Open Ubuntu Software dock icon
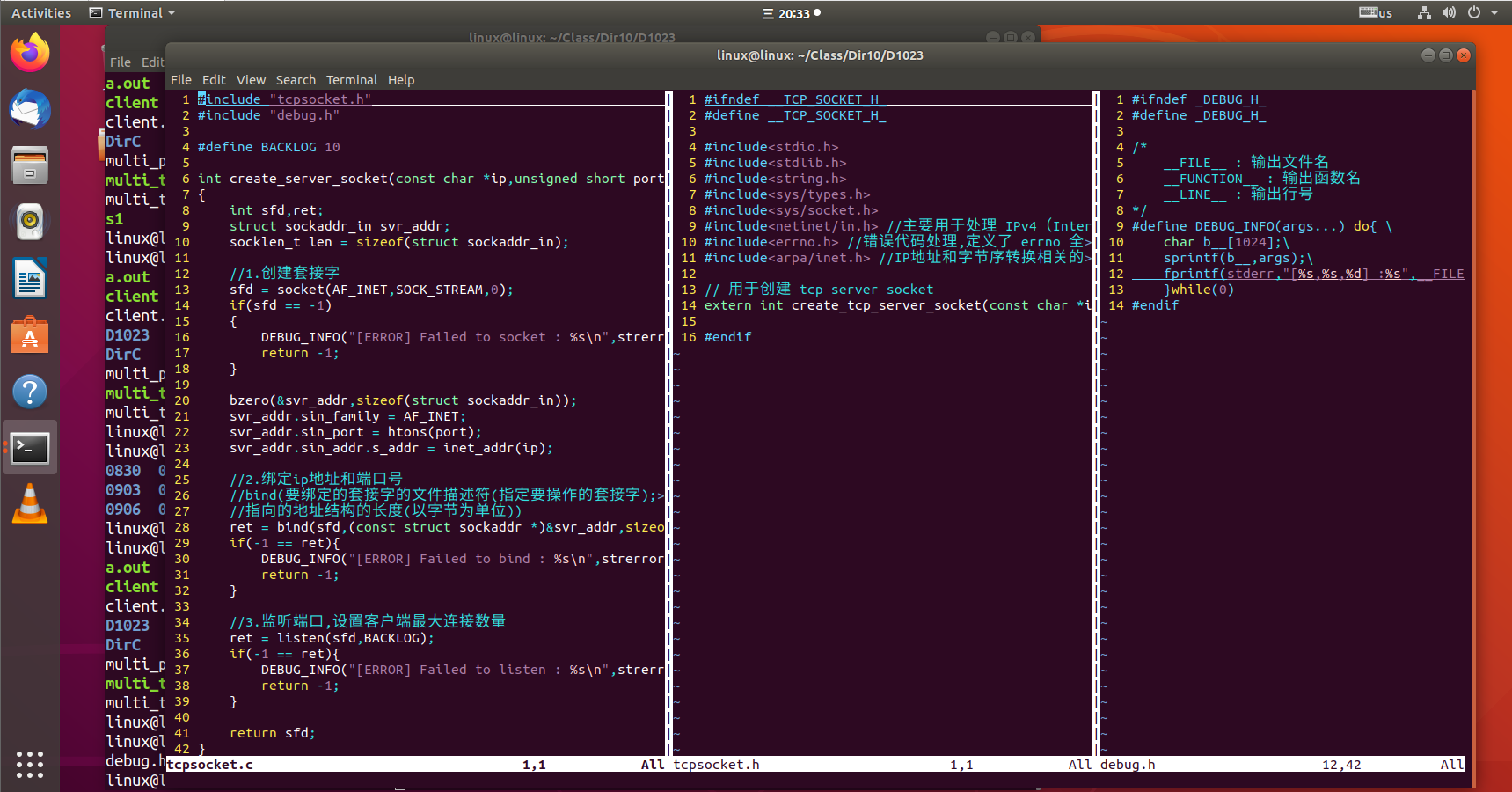Screen dimensions: 1512x792 [30, 335]
